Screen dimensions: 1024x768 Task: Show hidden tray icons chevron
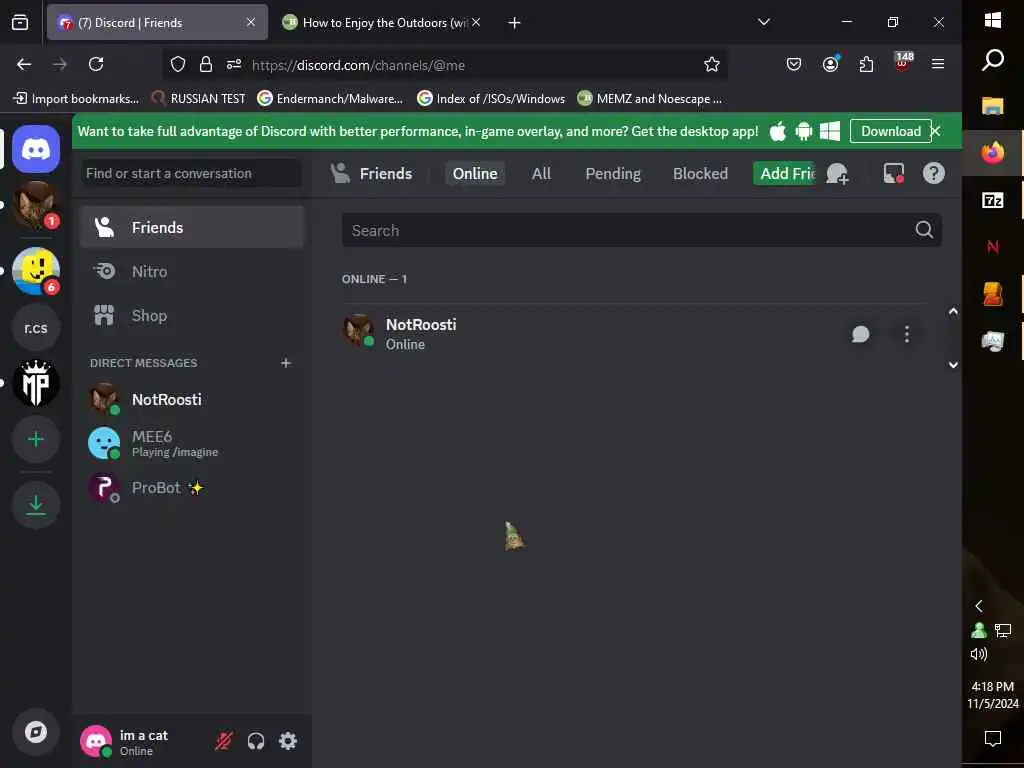click(x=978, y=606)
